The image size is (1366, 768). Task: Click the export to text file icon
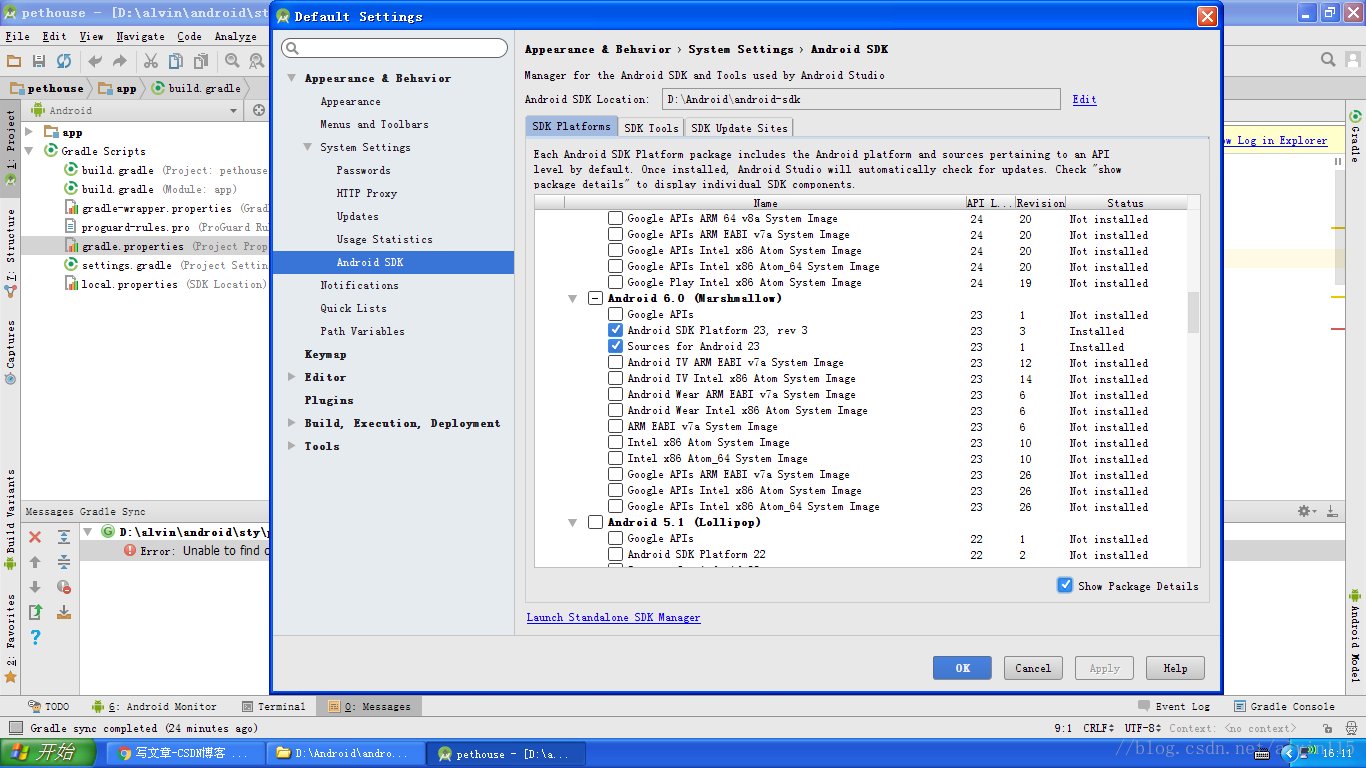(35, 612)
